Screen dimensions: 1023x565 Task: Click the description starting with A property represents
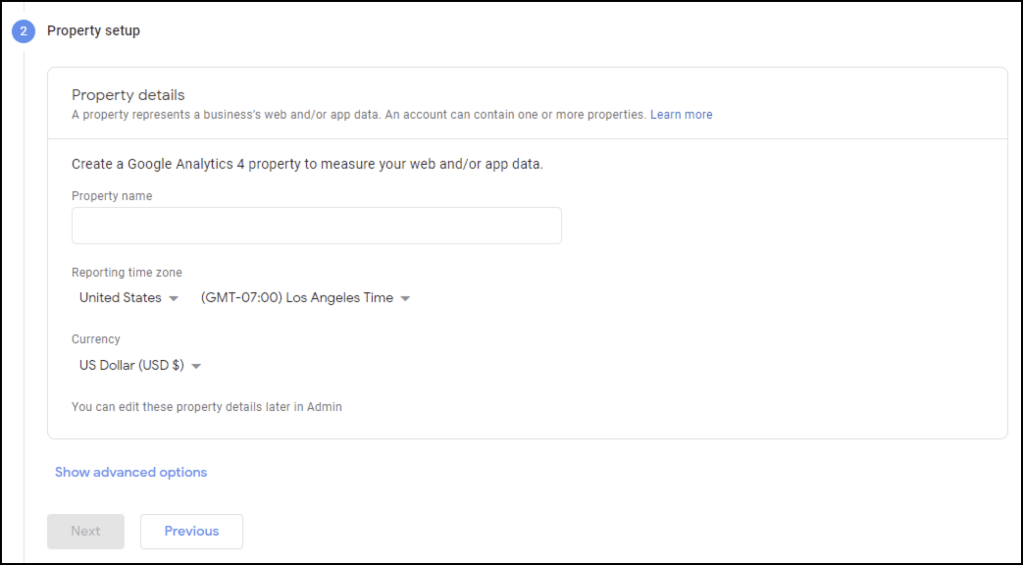[358, 115]
